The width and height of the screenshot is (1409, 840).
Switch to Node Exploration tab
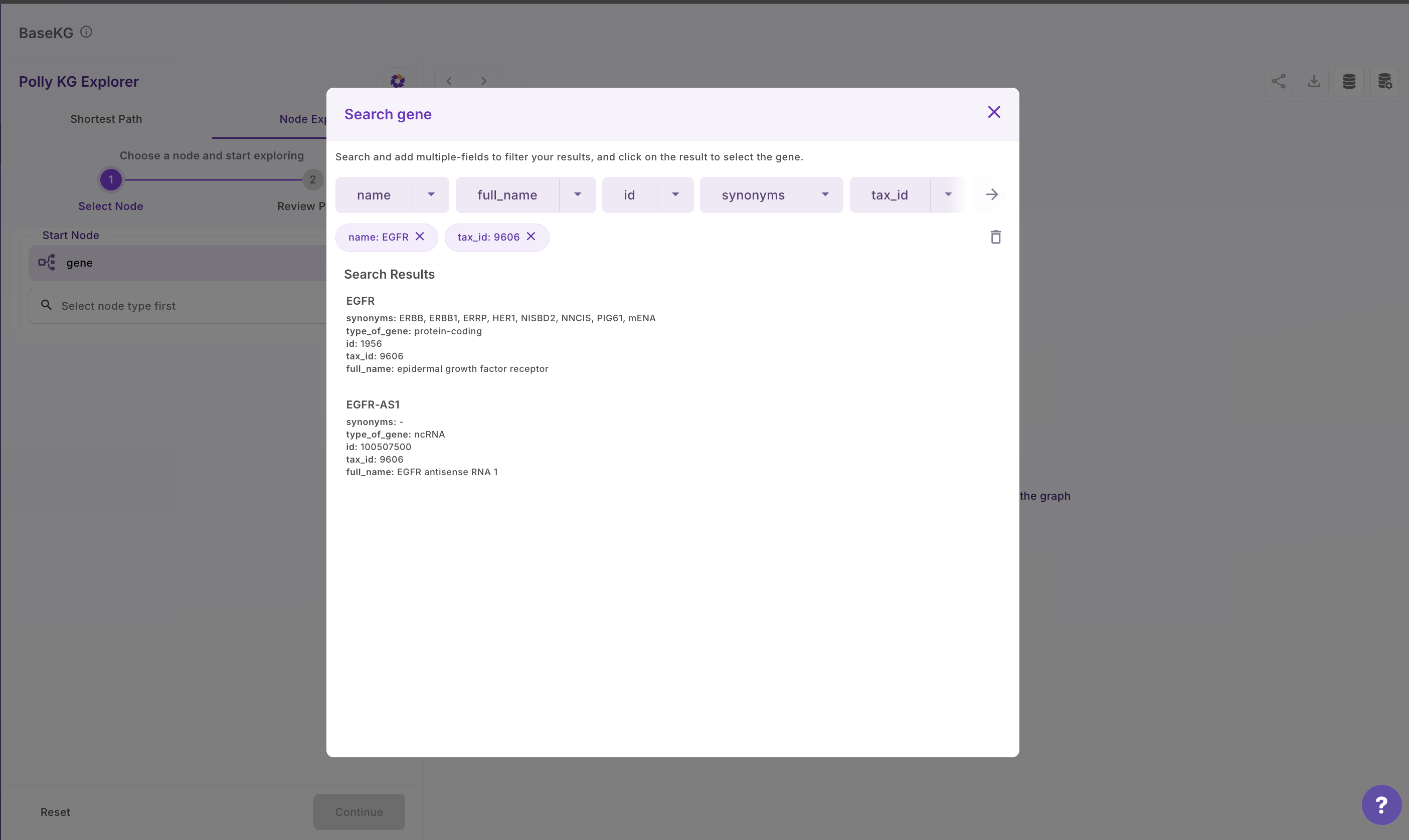coord(303,119)
